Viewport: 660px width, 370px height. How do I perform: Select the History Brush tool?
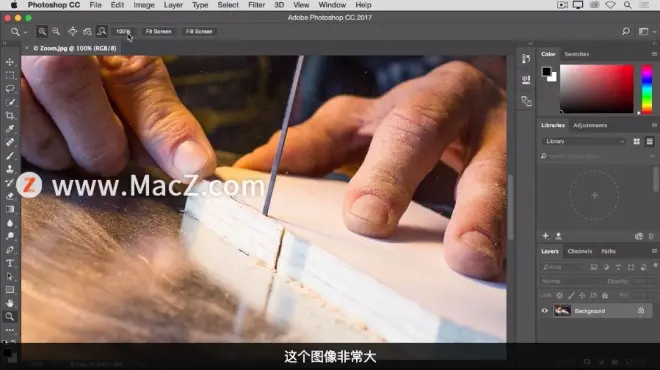[x=10, y=183]
